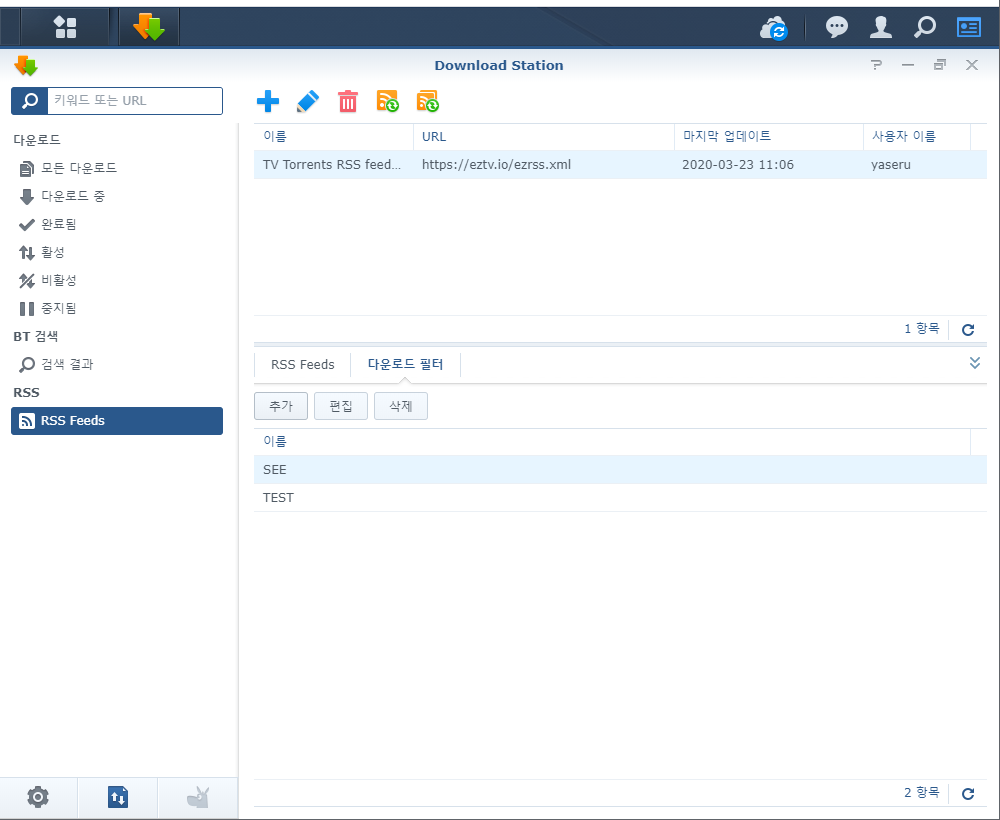The width and height of the screenshot is (1000, 820).
Task: Open the user account options icon
Action: [x=881, y=27]
